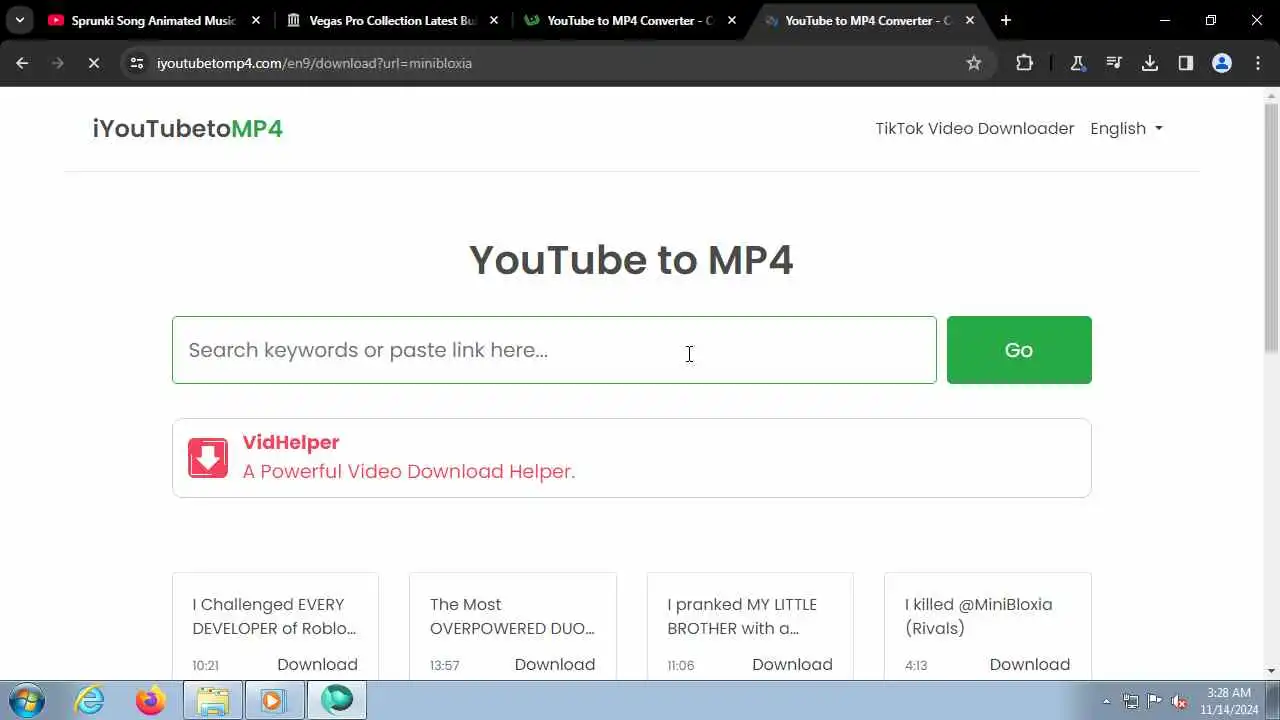
Task: Click the page vertical scrollbar thumb
Action: [x=1271, y=227]
